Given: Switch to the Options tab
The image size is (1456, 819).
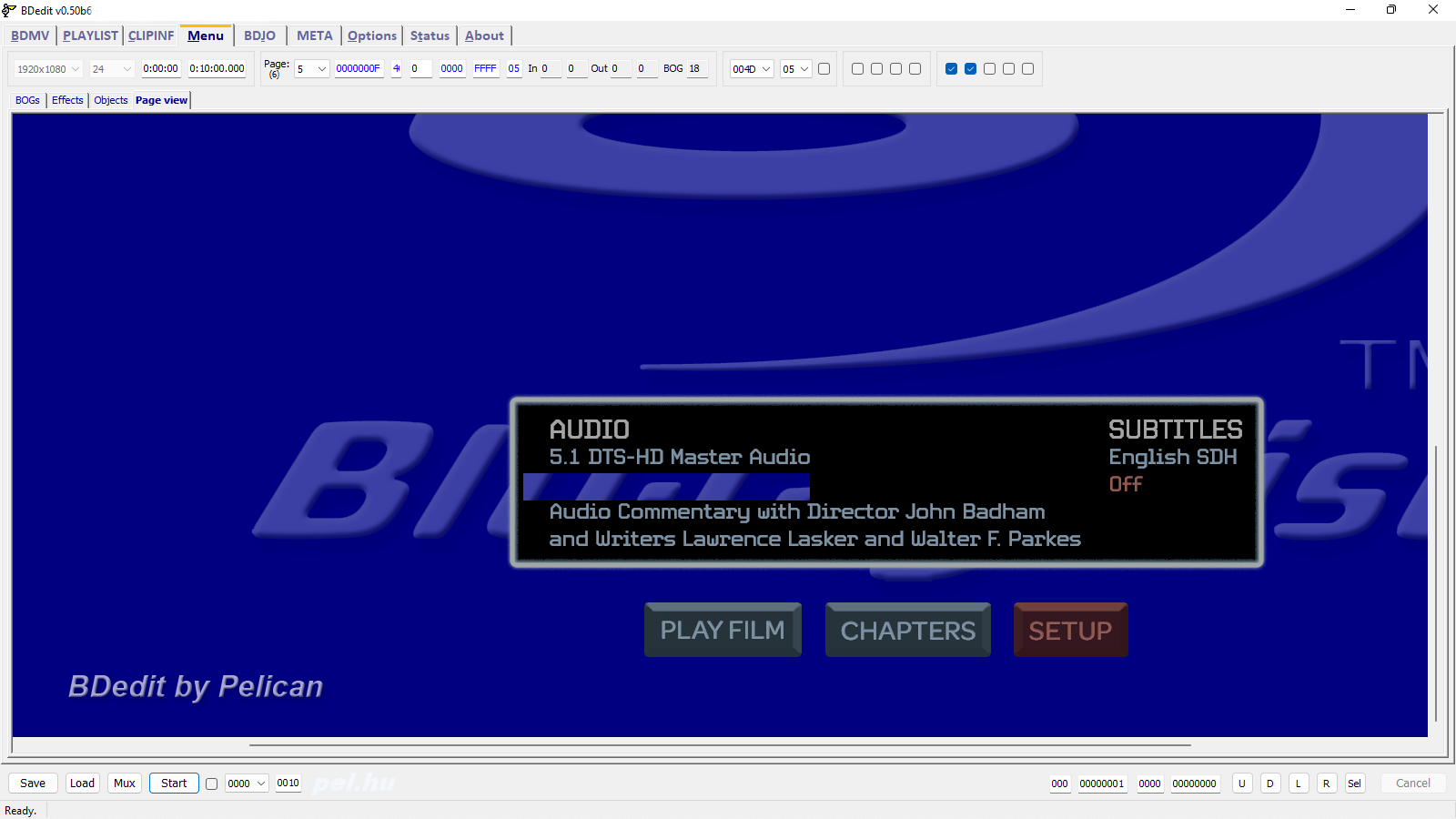Looking at the screenshot, I should point(372,35).
